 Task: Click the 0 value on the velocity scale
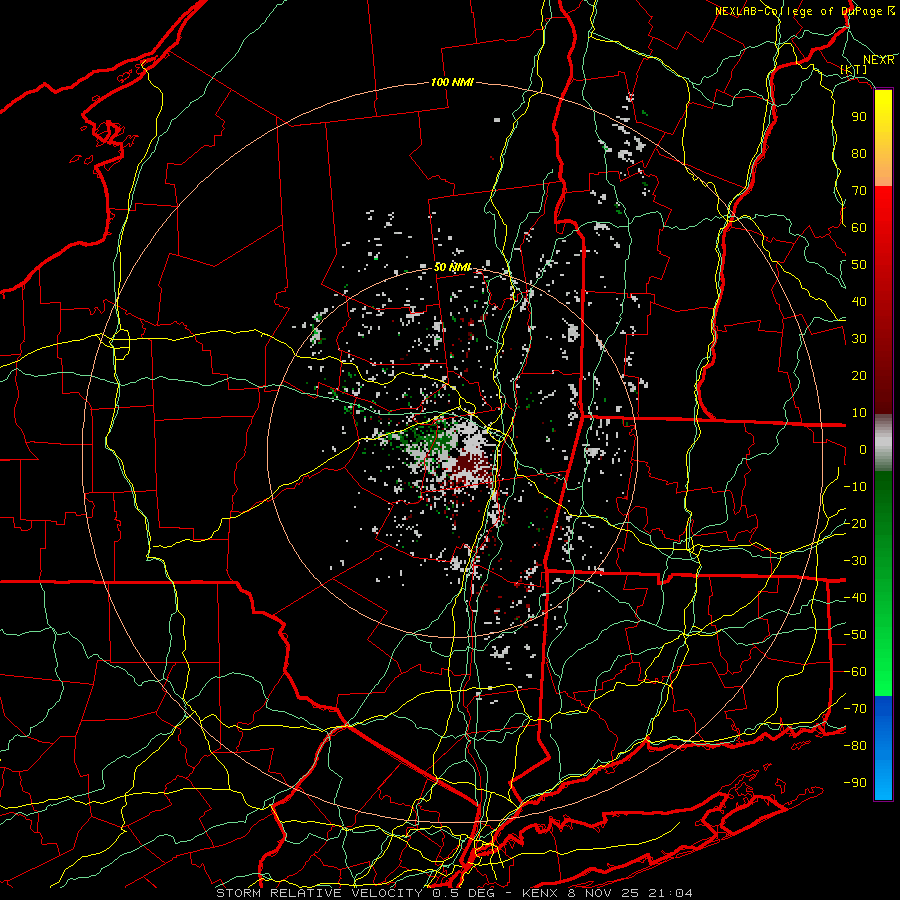[x=863, y=449]
